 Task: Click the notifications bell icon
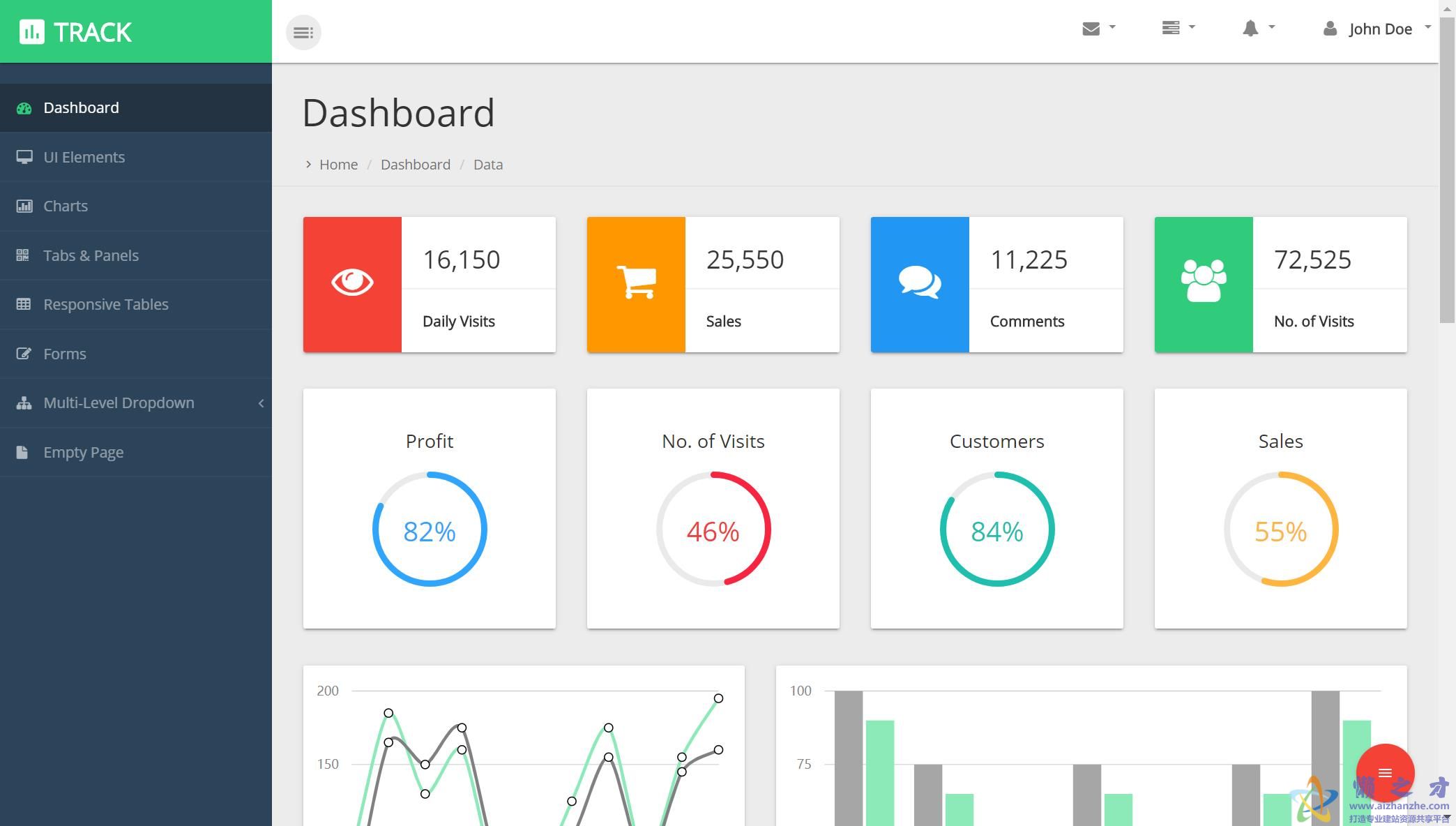point(1250,29)
